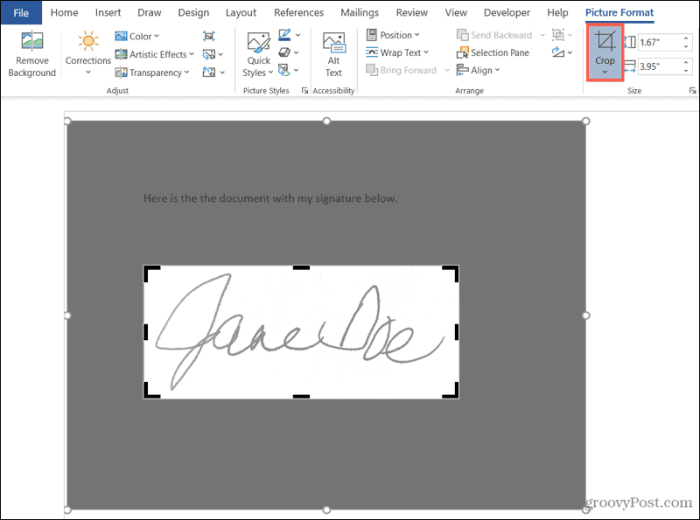Screen dimensions: 700x520
Task: Switch to the Mailings tab
Action: point(359,12)
